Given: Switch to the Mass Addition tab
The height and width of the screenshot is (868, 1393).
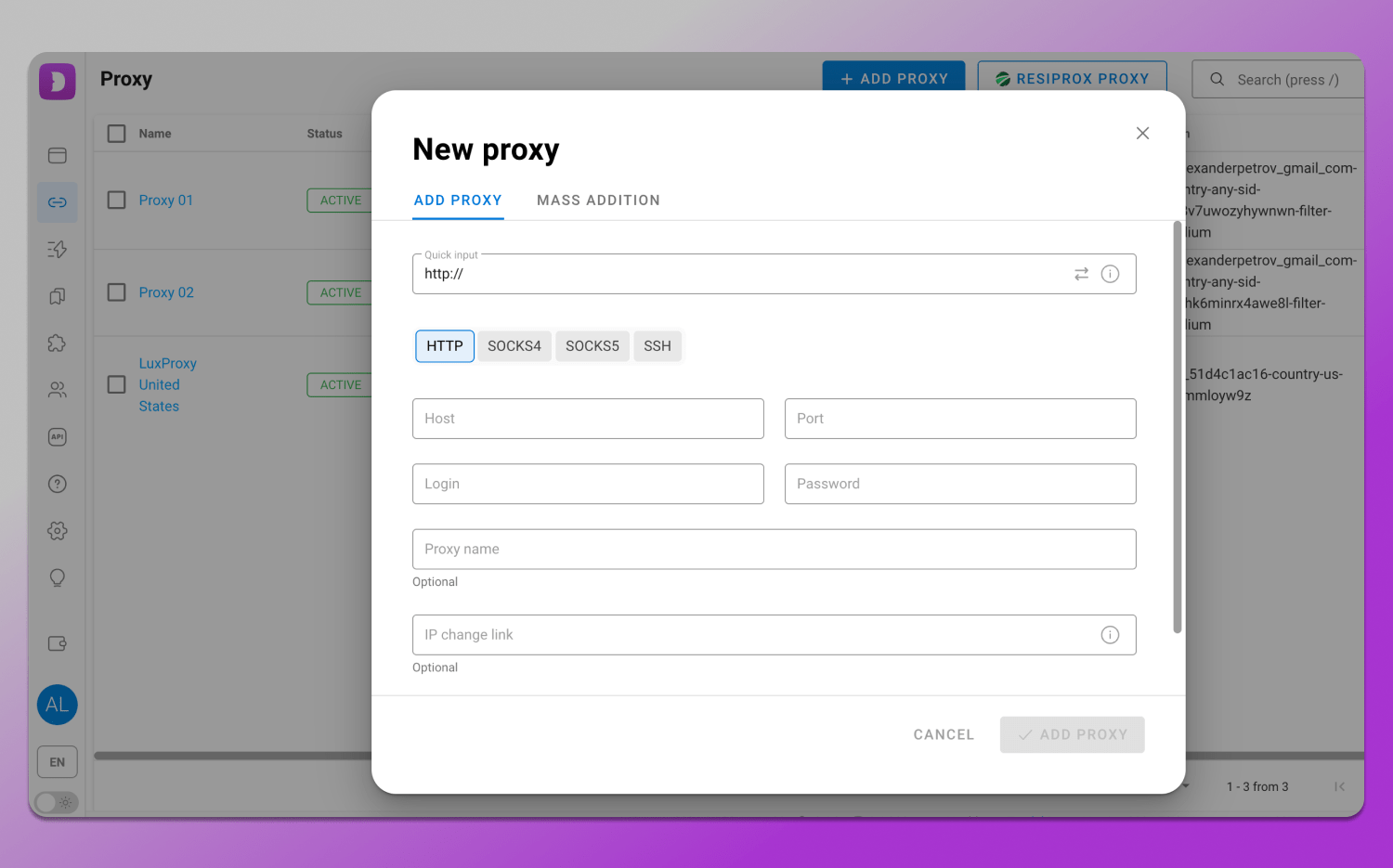Looking at the screenshot, I should pyautogui.click(x=598, y=201).
